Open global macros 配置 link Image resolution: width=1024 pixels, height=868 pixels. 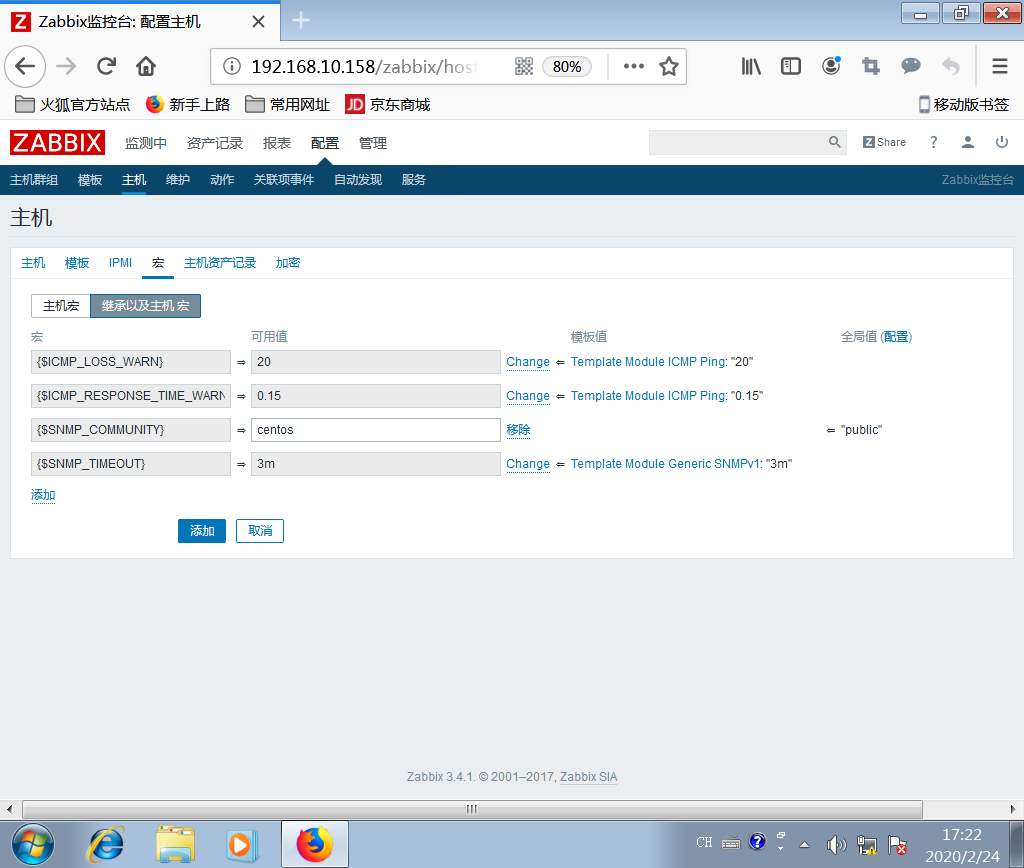pos(896,337)
